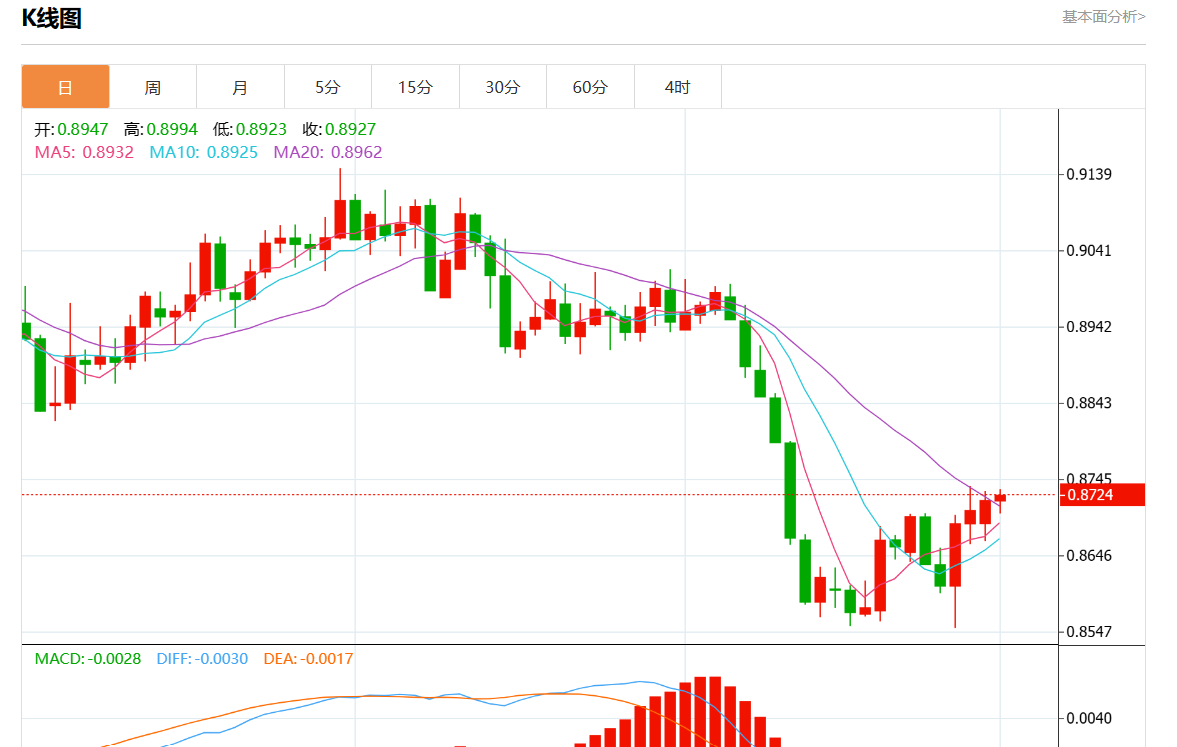Viewport: 1177px width, 747px height.
Task: Click the latest red candlestick at chart right
Action: pos(1000,499)
